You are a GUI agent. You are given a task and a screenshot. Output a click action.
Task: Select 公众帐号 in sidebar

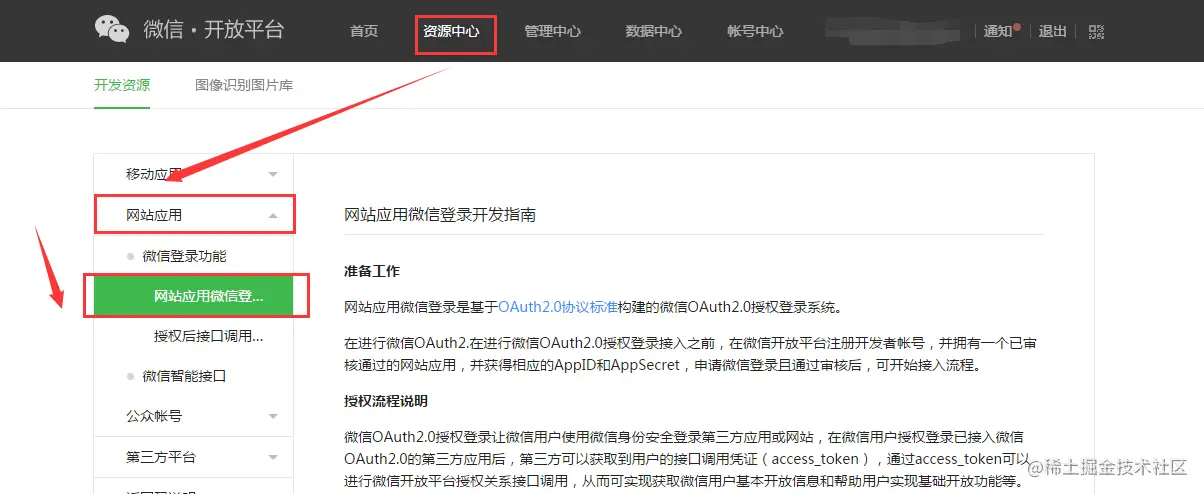pyautogui.click(x=154, y=416)
